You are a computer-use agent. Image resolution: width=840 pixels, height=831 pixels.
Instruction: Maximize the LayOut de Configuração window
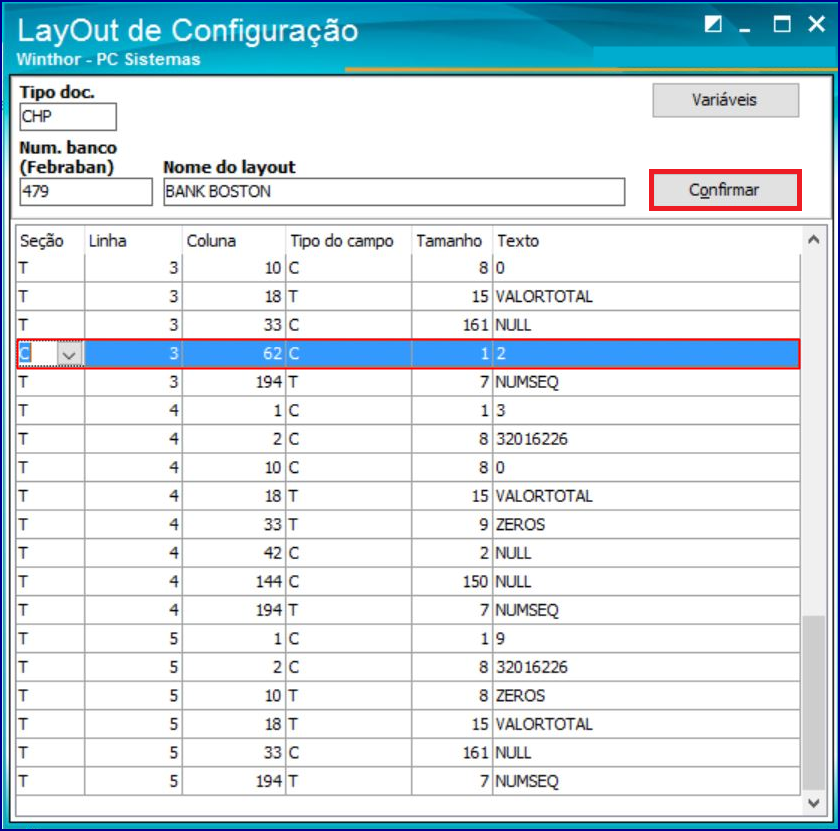point(782,24)
